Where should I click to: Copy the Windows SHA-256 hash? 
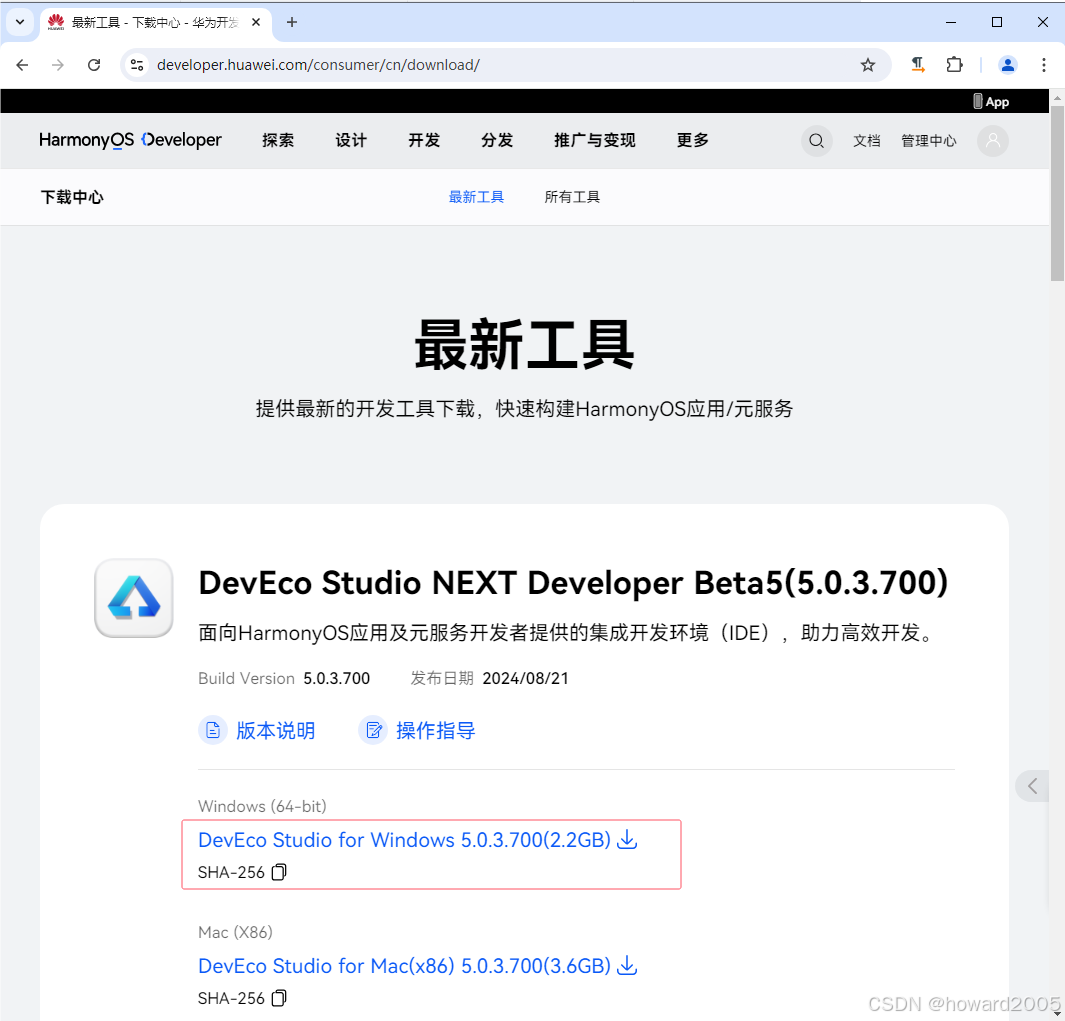[278, 872]
